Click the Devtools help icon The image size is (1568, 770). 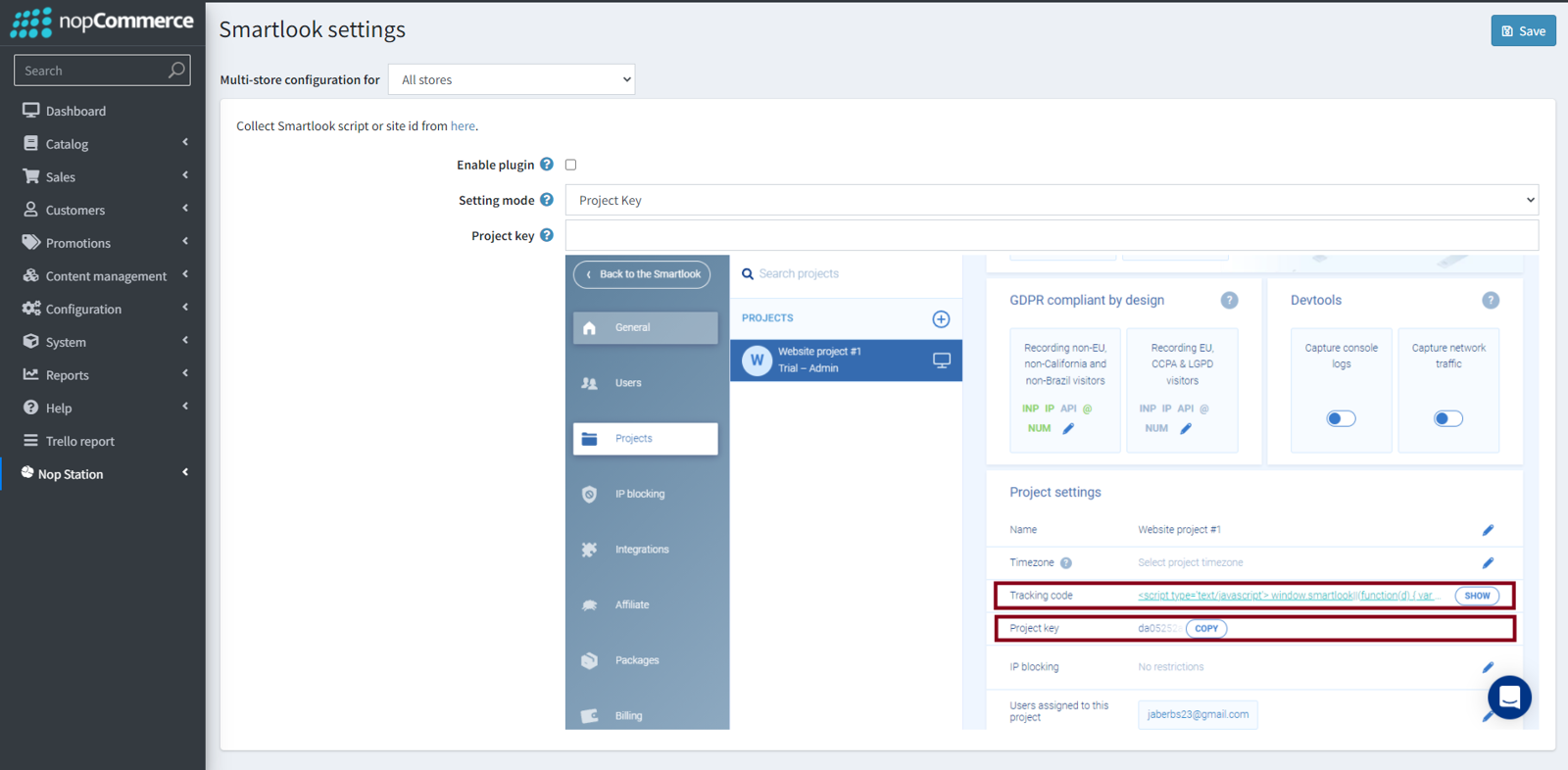tap(1491, 301)
